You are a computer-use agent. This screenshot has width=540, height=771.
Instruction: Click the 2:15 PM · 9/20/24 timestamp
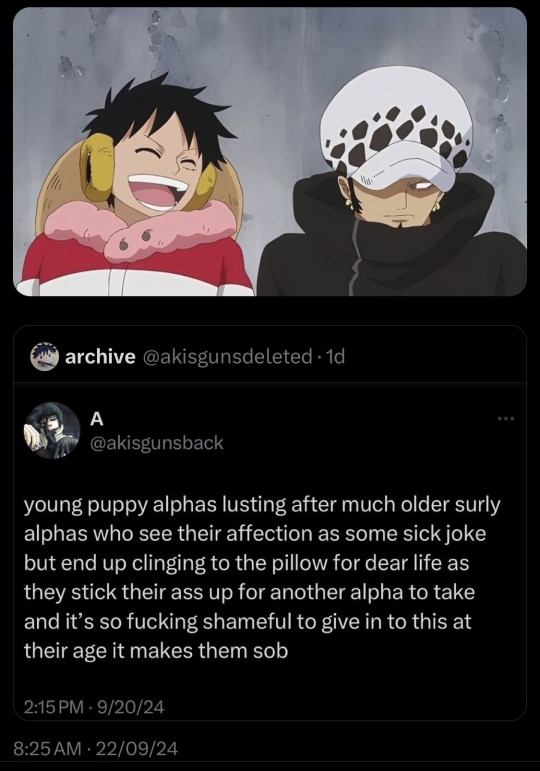[x=94, y=707]
